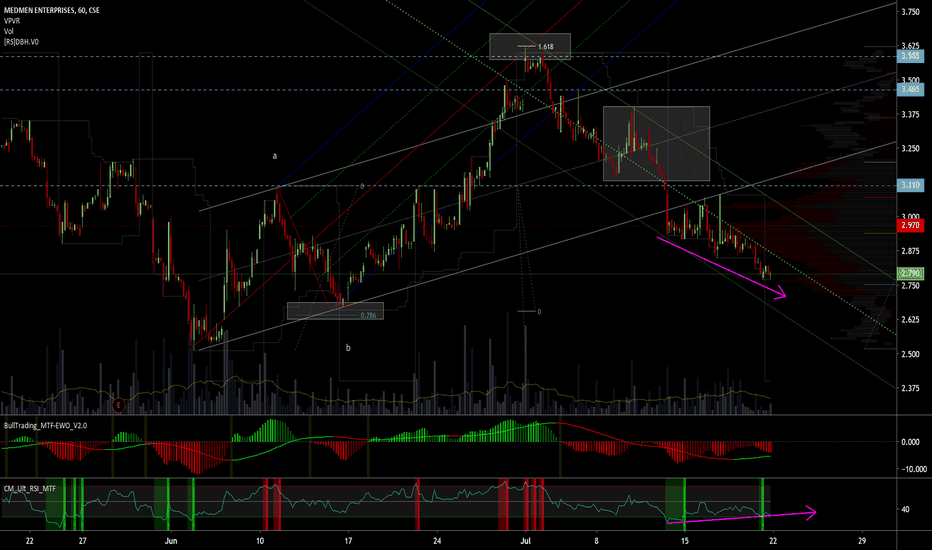Click the '15' date on time axis

click(685, 541)
